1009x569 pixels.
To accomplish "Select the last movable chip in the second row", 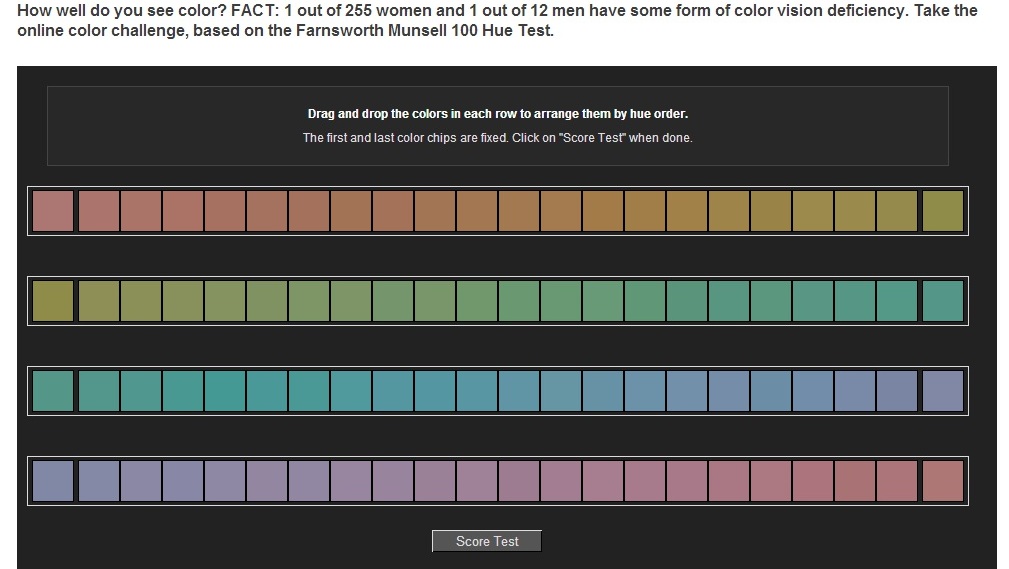I will (x=897, y=301).
